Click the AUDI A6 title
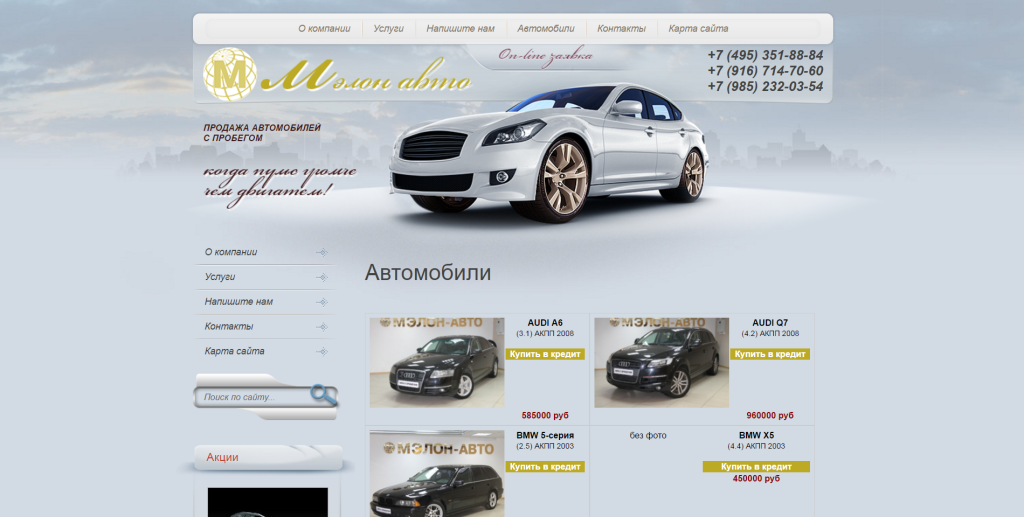 click(545, 322)
